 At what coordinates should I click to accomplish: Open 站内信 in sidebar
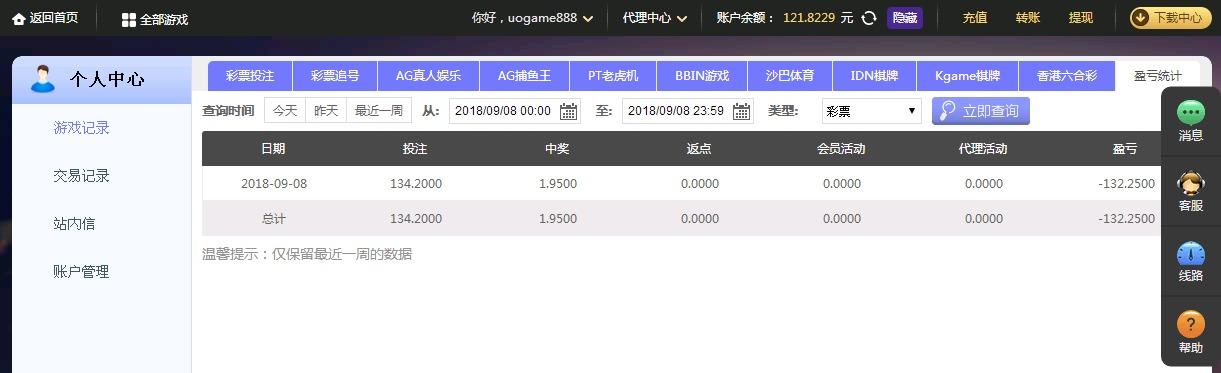[x=74, y=224]
